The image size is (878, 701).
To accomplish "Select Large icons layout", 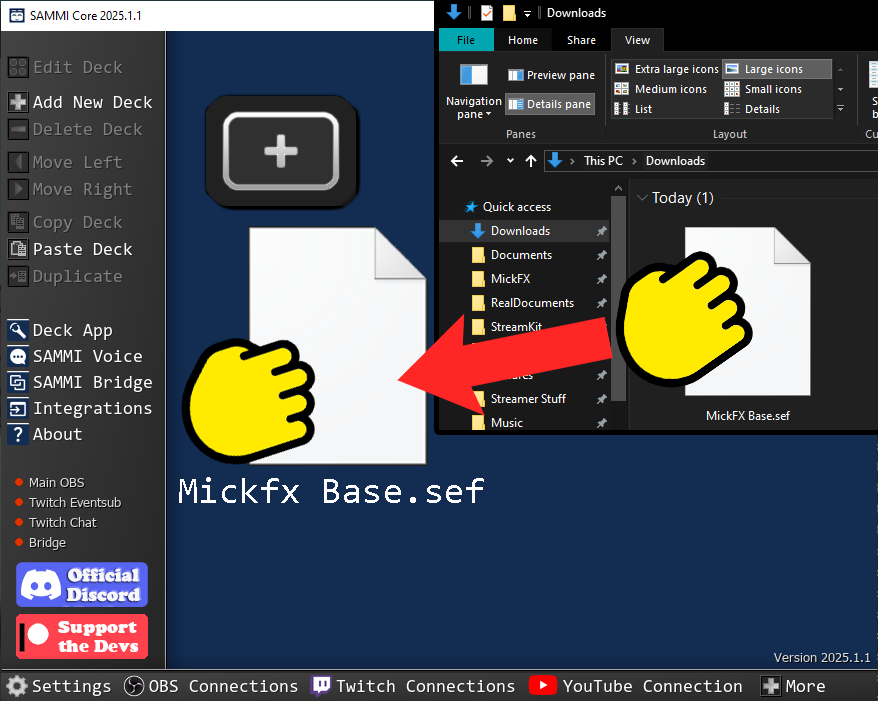I will (777, 69).
